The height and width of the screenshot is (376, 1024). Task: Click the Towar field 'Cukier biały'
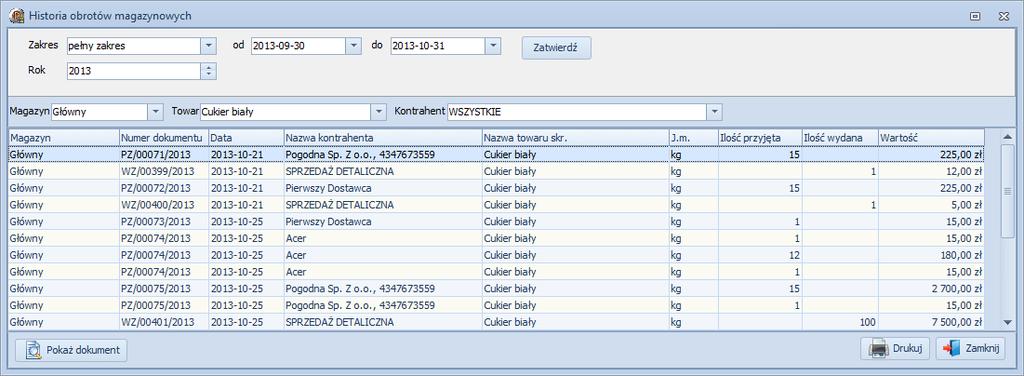(x=286, y=112)
